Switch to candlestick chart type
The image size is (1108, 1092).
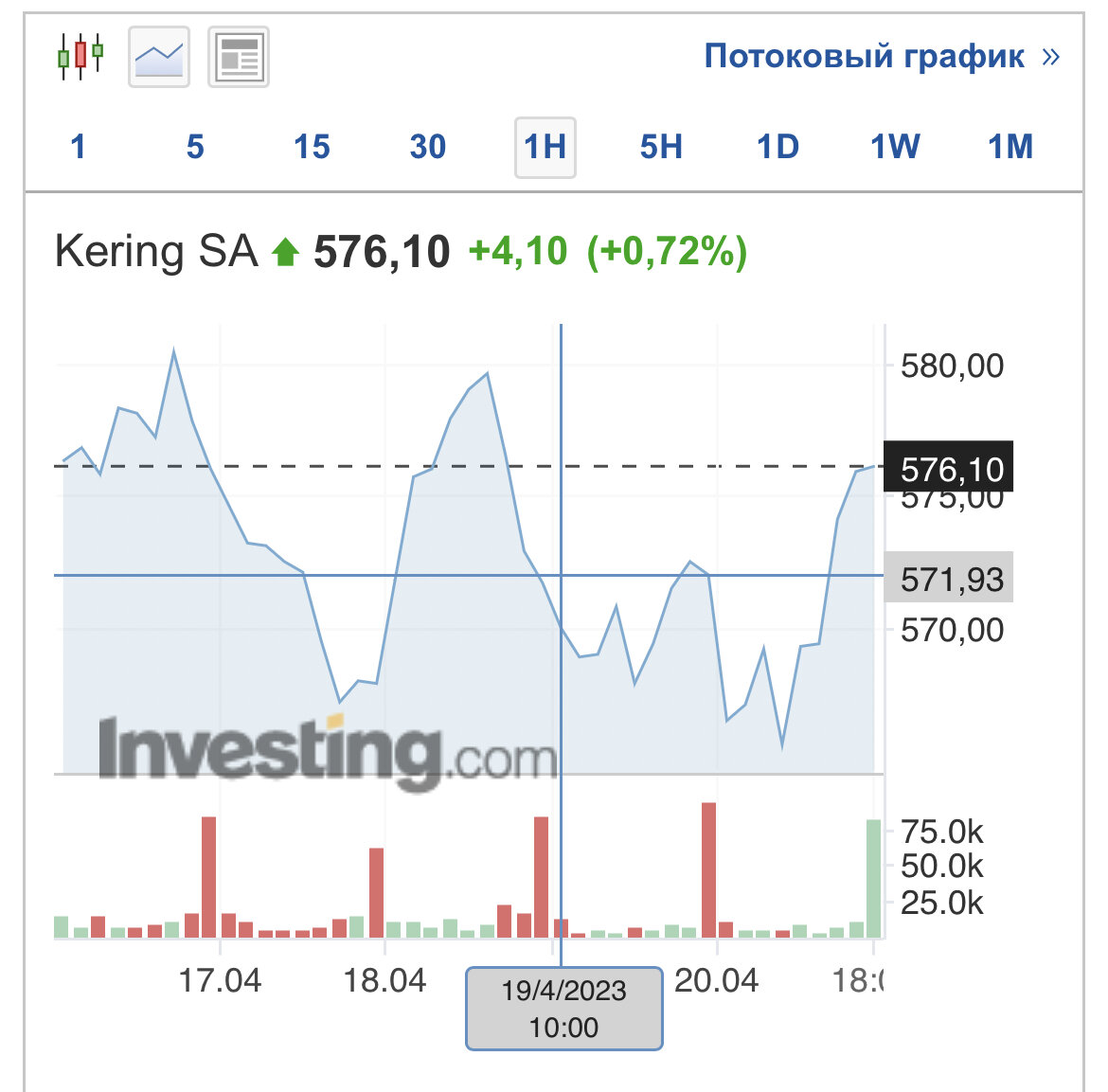point(80,57)
